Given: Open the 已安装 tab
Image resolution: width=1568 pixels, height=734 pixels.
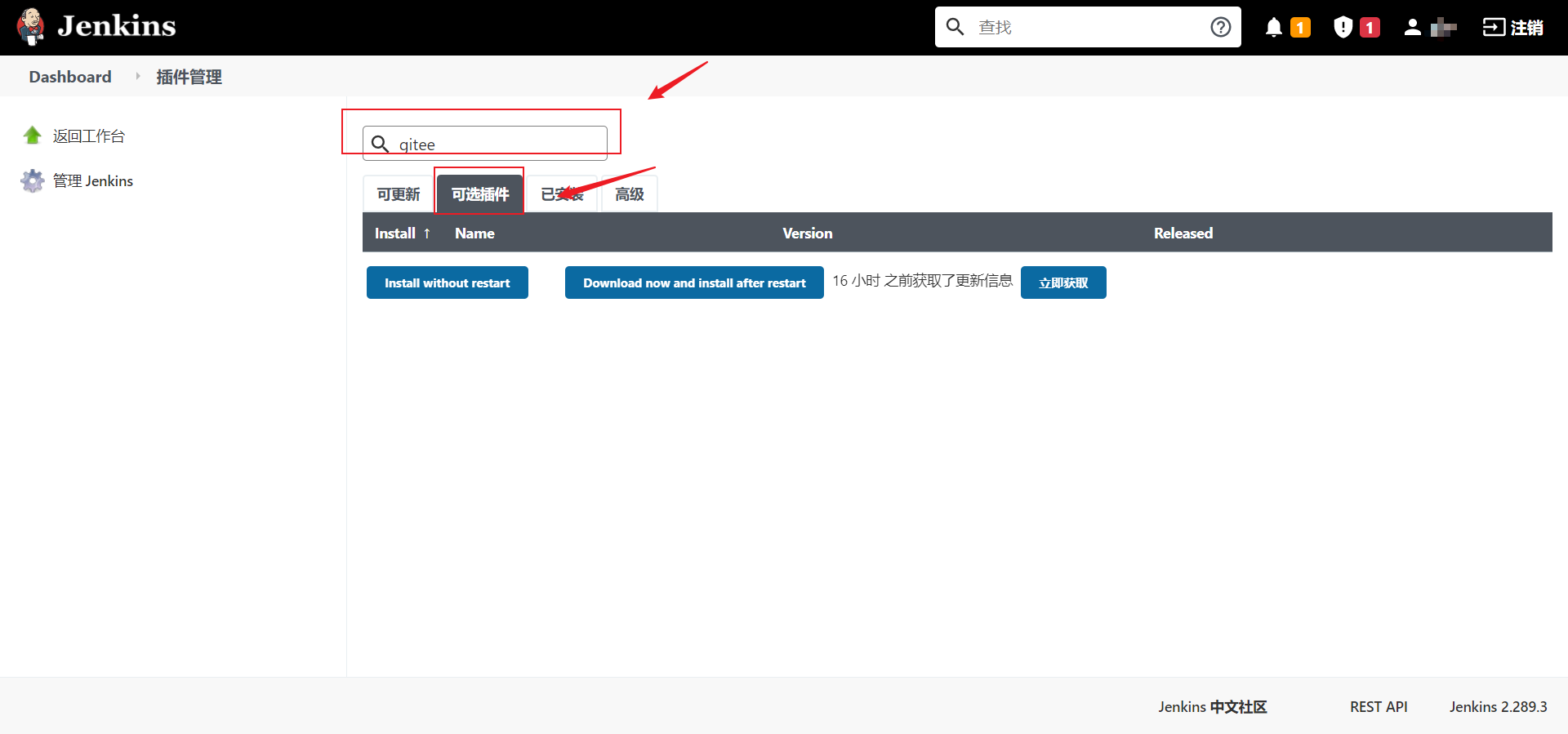Looking at the screenshot, I should 562,194.
